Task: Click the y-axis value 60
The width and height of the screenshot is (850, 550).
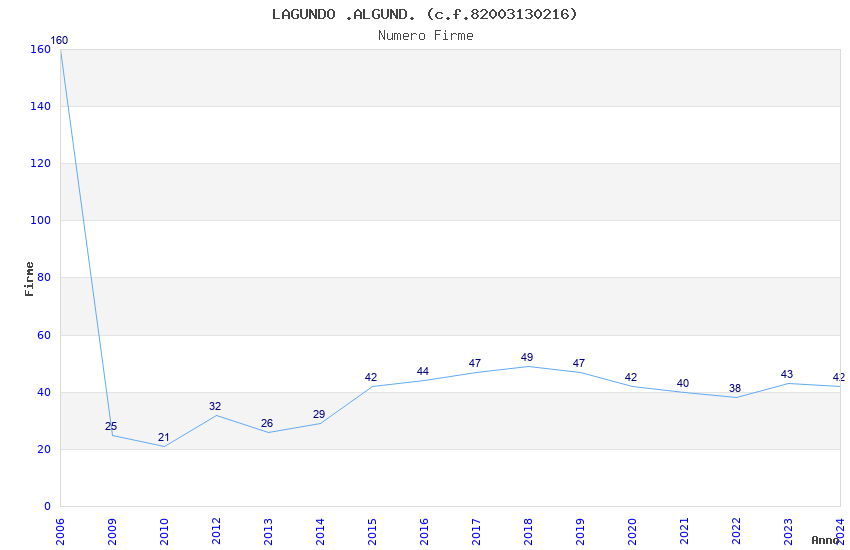Action: [44, 335]
